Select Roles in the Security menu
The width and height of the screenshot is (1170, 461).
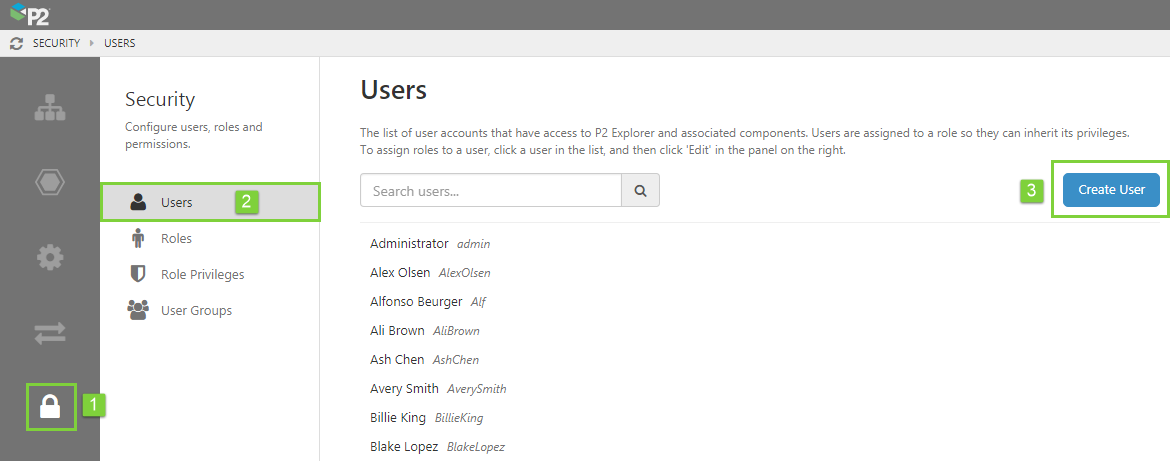[x=176, y=238]
